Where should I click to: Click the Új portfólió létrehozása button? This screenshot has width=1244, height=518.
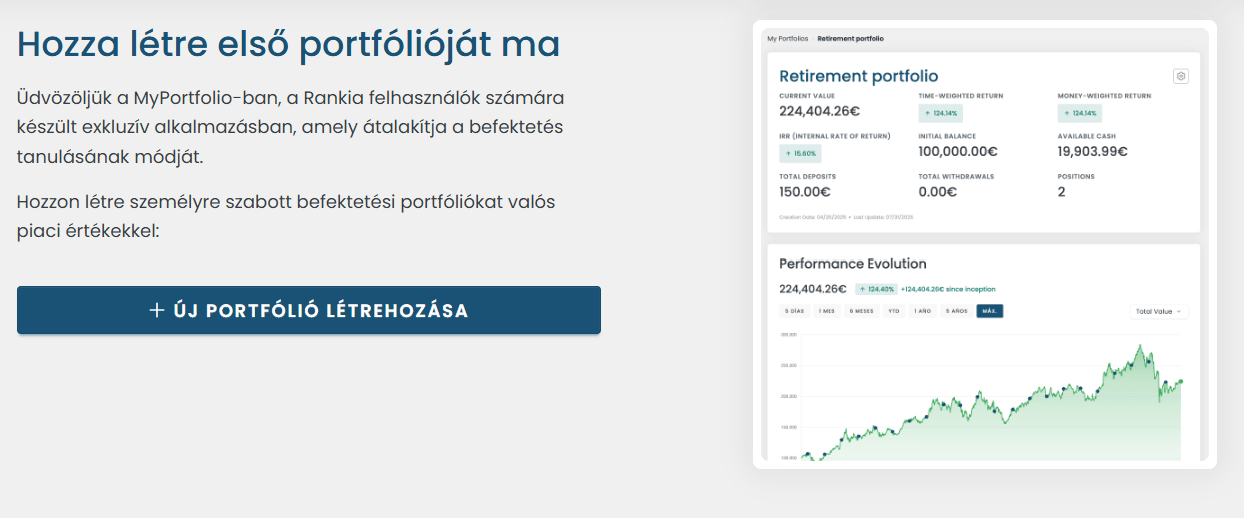coord(308,310)
